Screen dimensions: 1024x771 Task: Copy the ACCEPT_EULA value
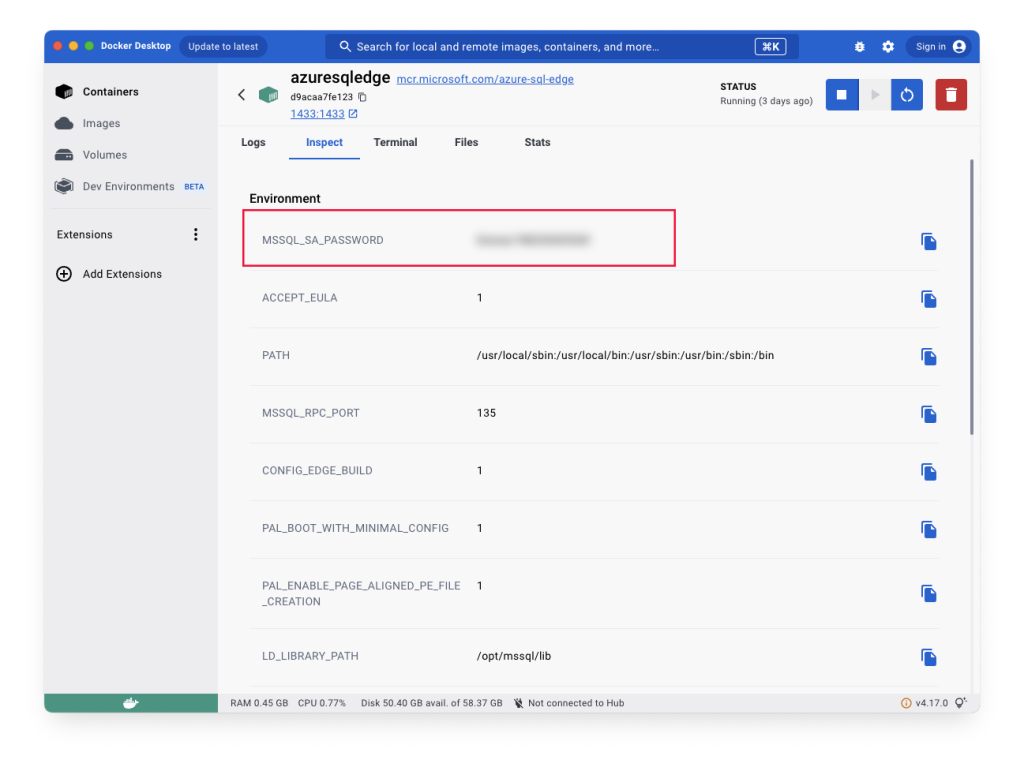pos(929,299)
